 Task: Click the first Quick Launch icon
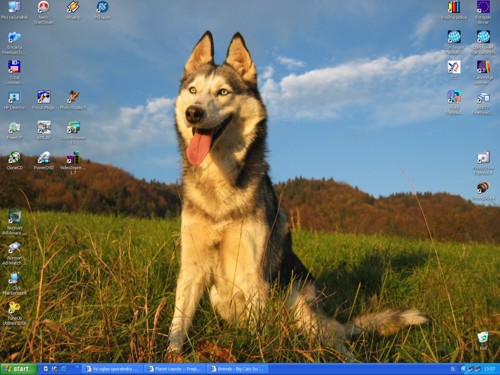46,369
